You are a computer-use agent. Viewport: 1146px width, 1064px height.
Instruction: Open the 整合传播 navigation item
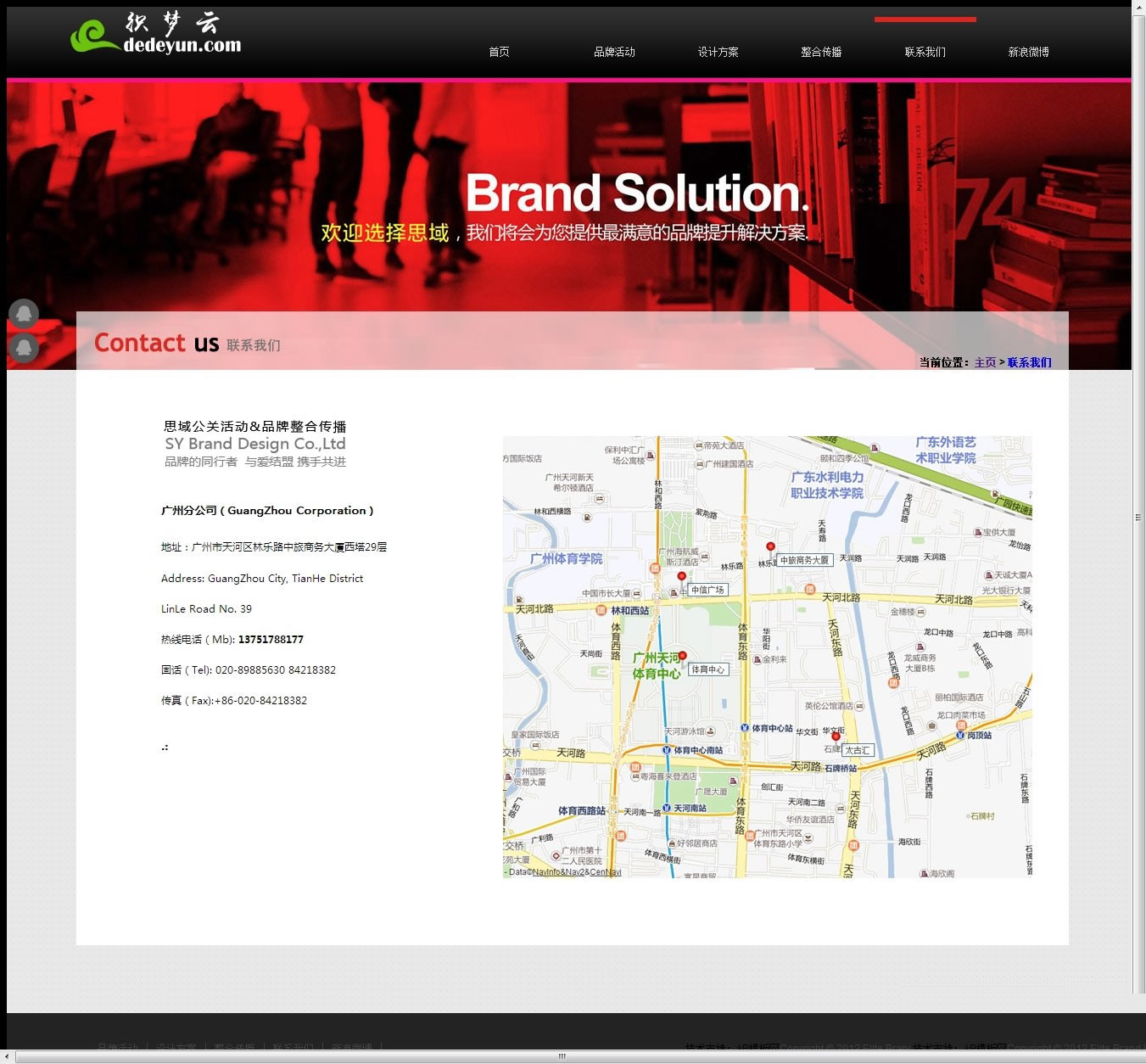821,52
